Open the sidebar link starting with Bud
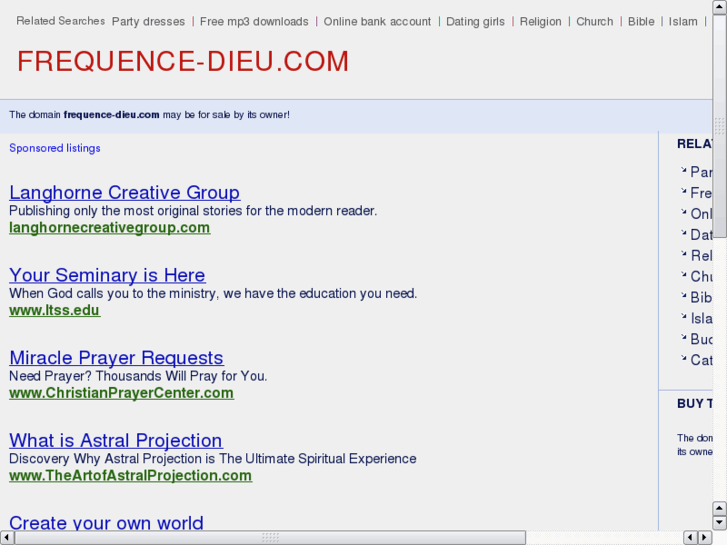Screen dimensions: 727x545 click(x=701, y=339)
